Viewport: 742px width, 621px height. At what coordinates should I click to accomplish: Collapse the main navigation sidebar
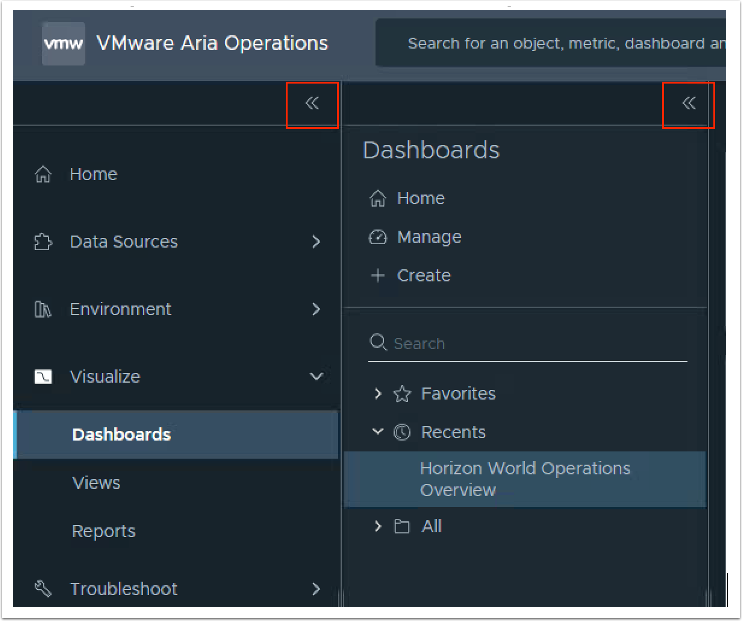(x=312, y=104)
